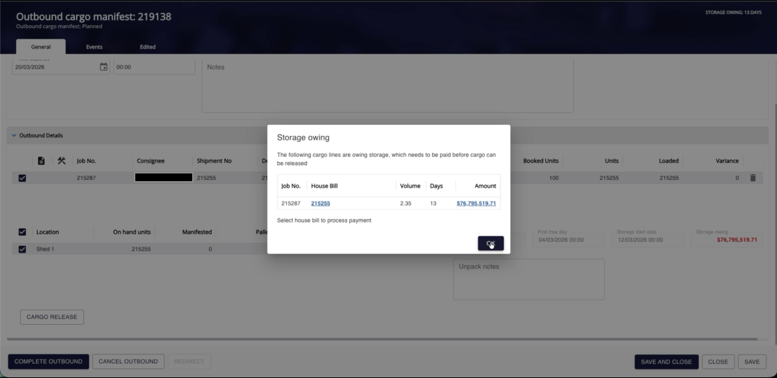Image resolution: width=777 pixels, height=378 pixels.
Task: Click the time field 00:00
Action: pyautogui.click(x=154, y=67)
